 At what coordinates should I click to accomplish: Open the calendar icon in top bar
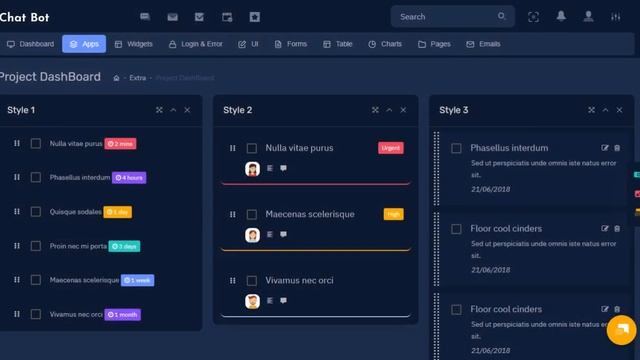coord(227,17)
